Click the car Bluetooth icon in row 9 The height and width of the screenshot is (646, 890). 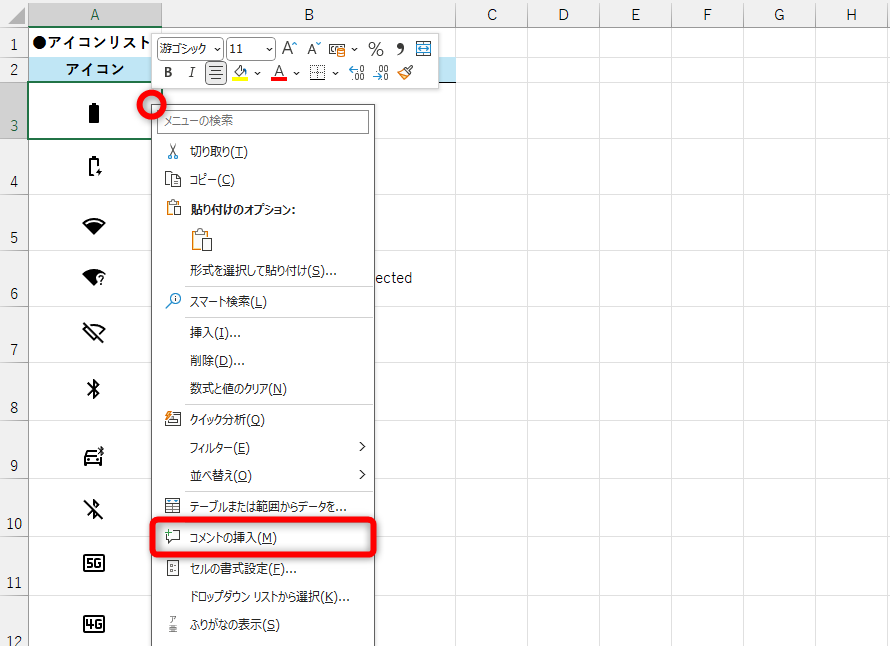94,456
